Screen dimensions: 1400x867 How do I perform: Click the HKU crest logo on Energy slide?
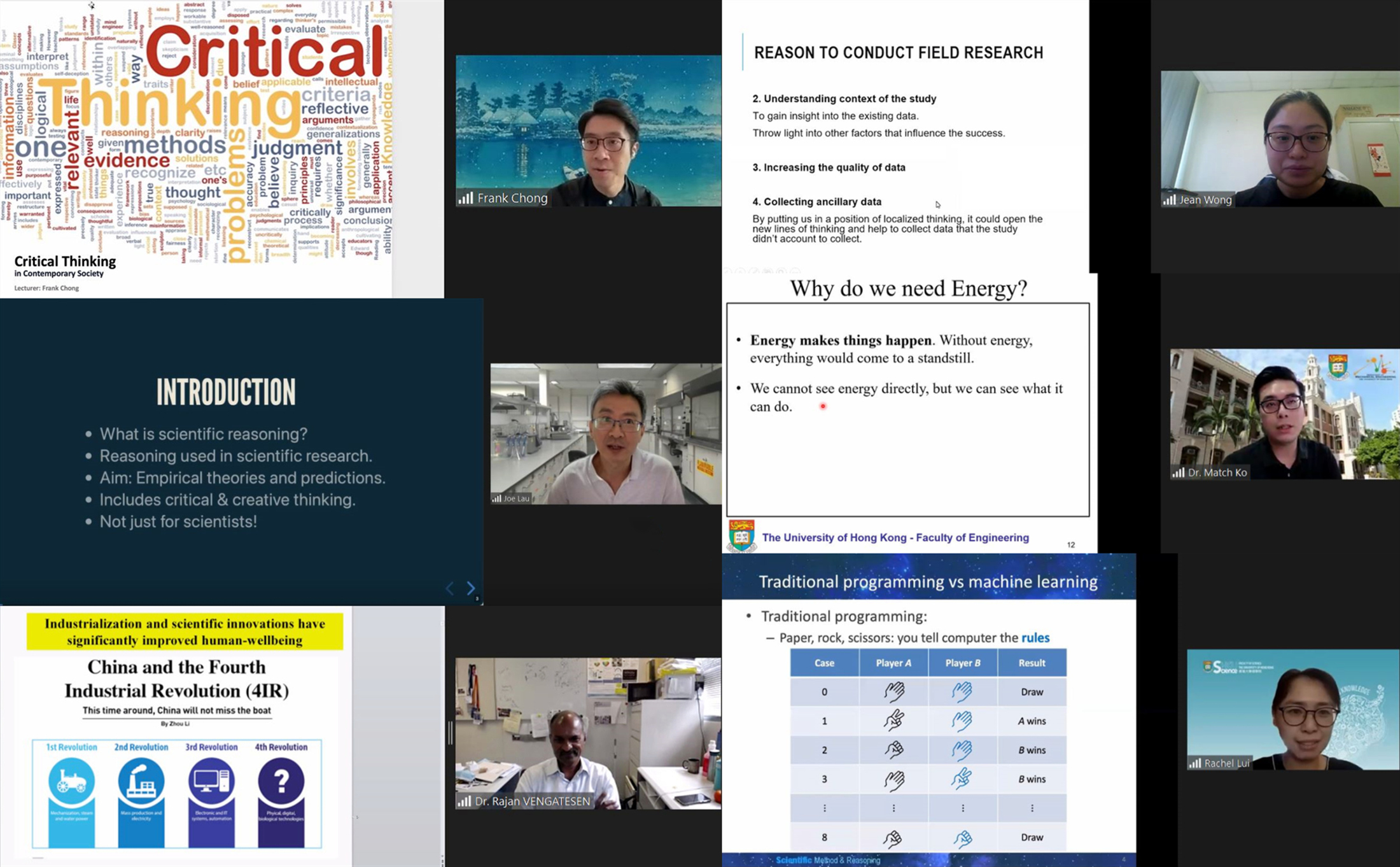coord(741,535)
